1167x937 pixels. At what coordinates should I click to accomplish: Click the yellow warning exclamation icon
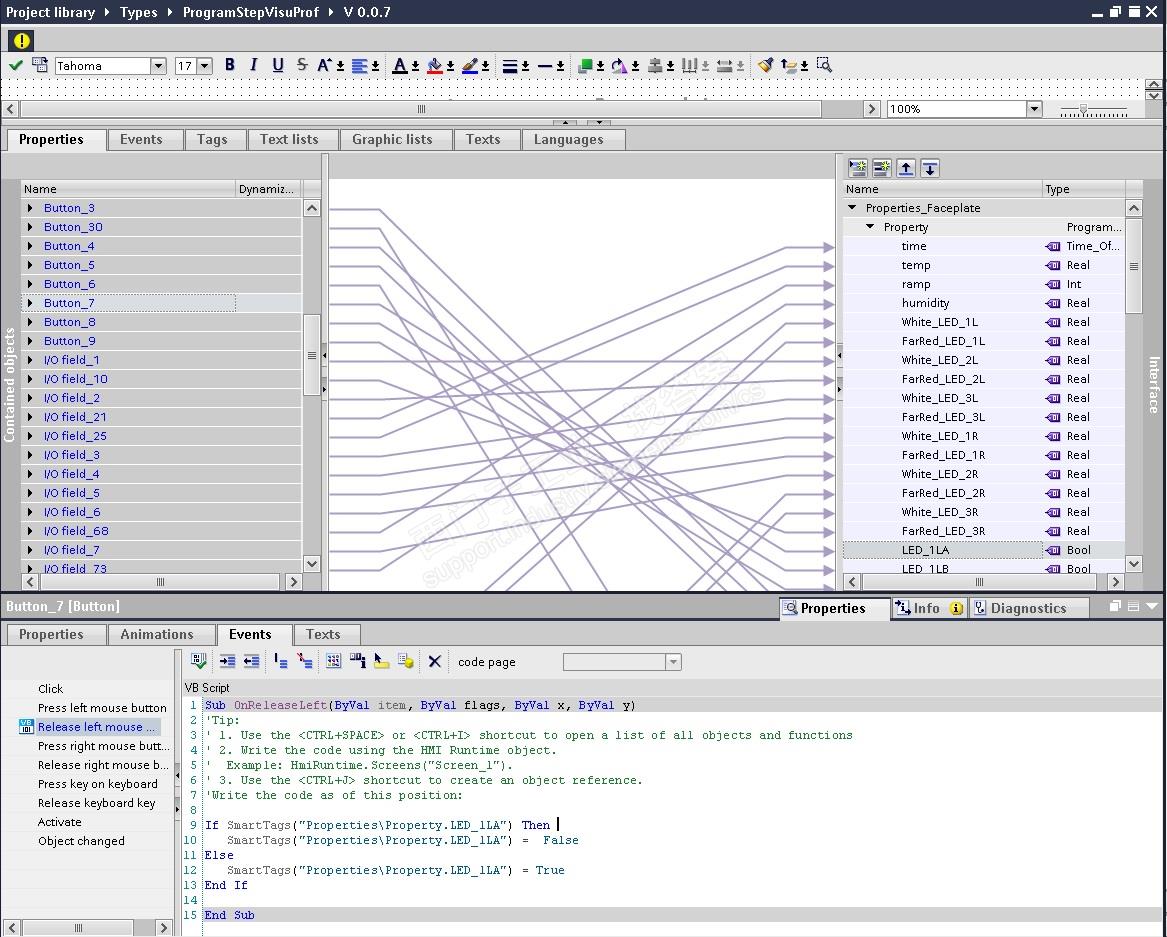(x=21, y=41)
